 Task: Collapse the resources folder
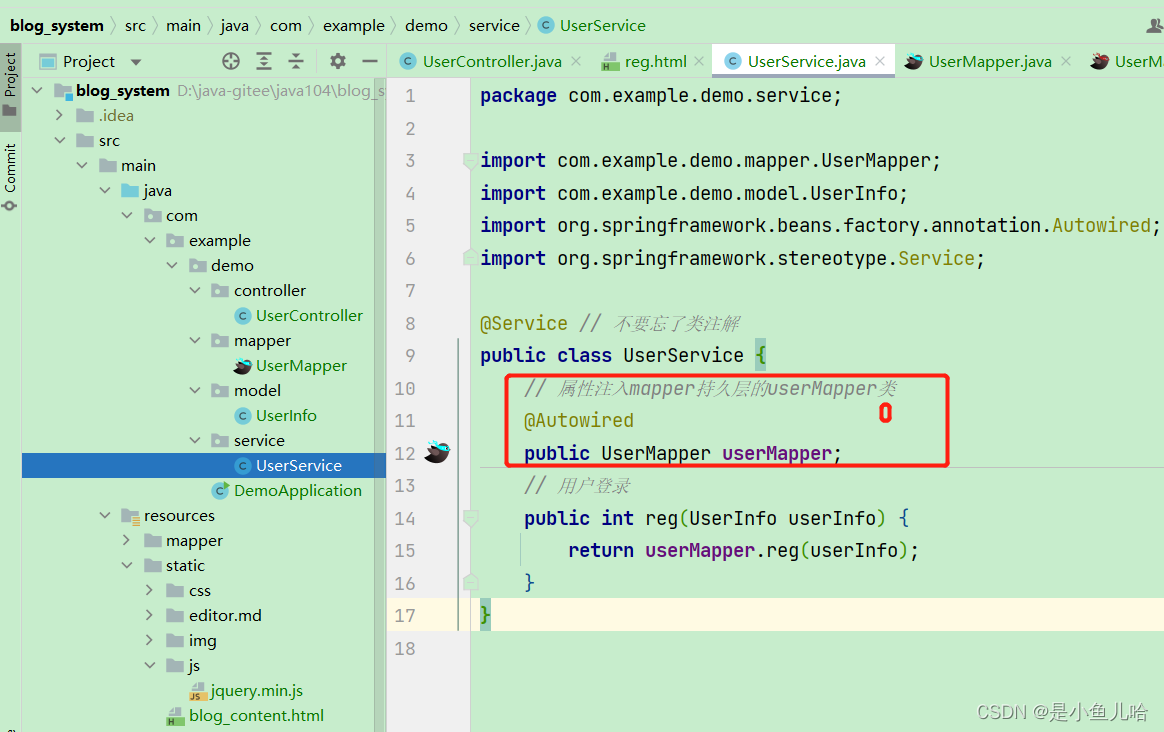pyautogui.click(x=105, y=515)
